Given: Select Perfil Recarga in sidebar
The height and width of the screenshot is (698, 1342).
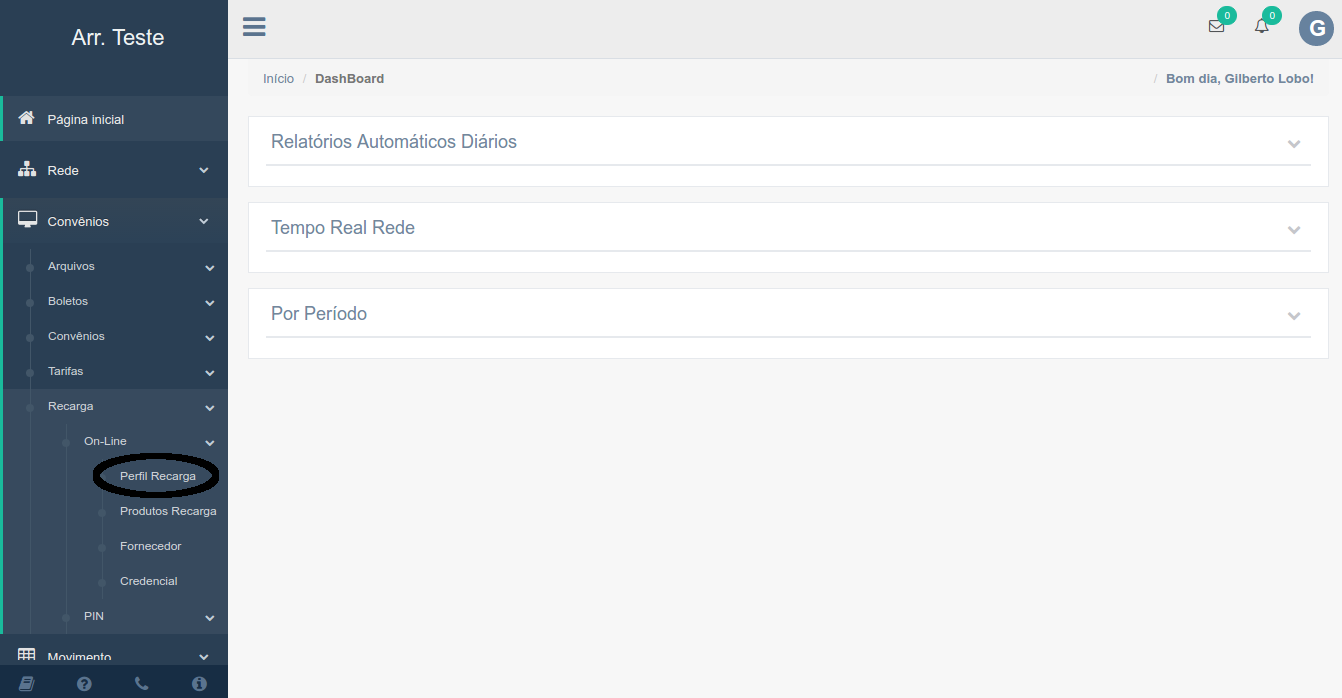Looking at the screenshot, I should coord(158,477).
